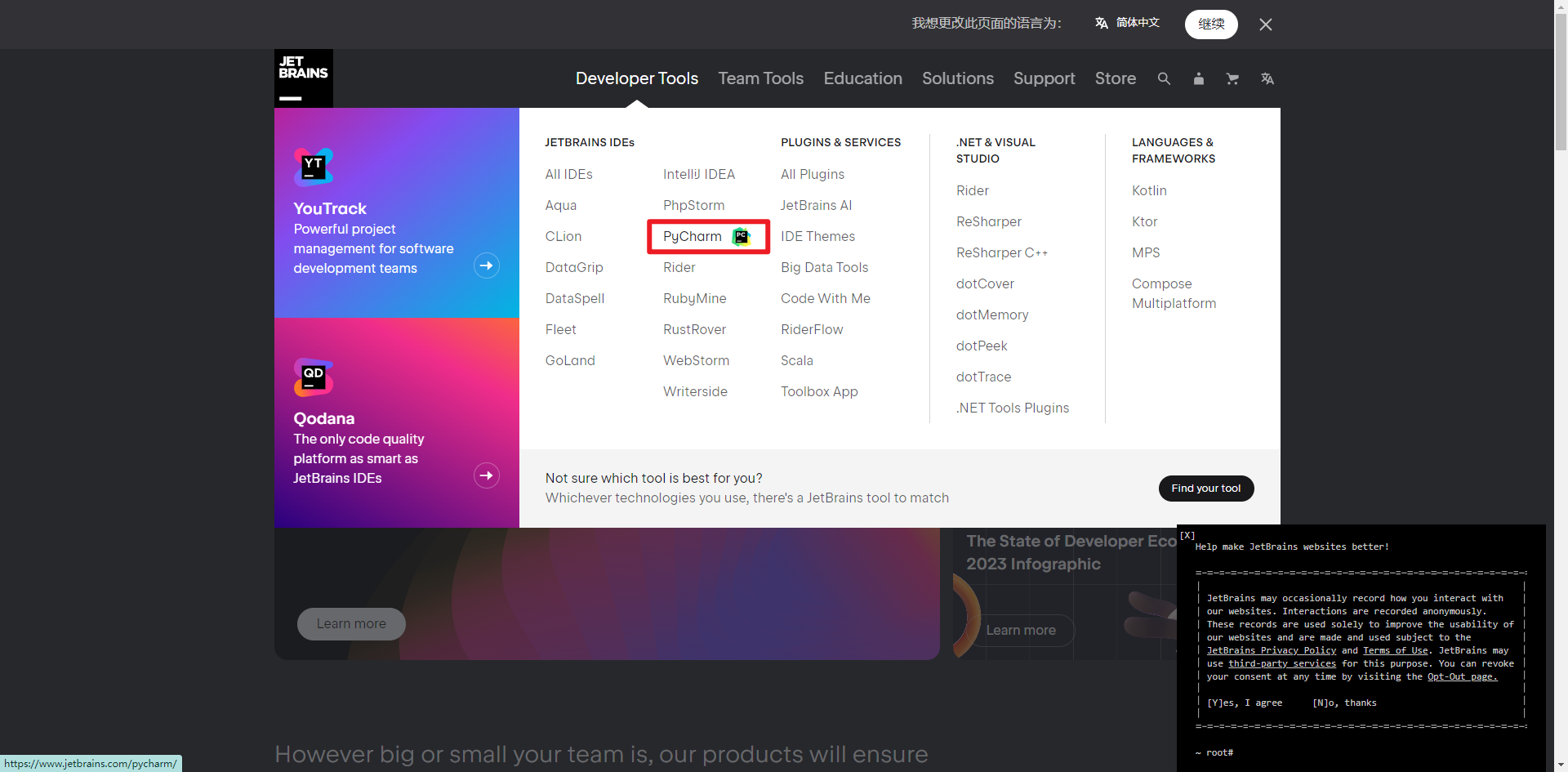
Task: Click the 继续 continue button
Action: click(x=1211, y=25)
